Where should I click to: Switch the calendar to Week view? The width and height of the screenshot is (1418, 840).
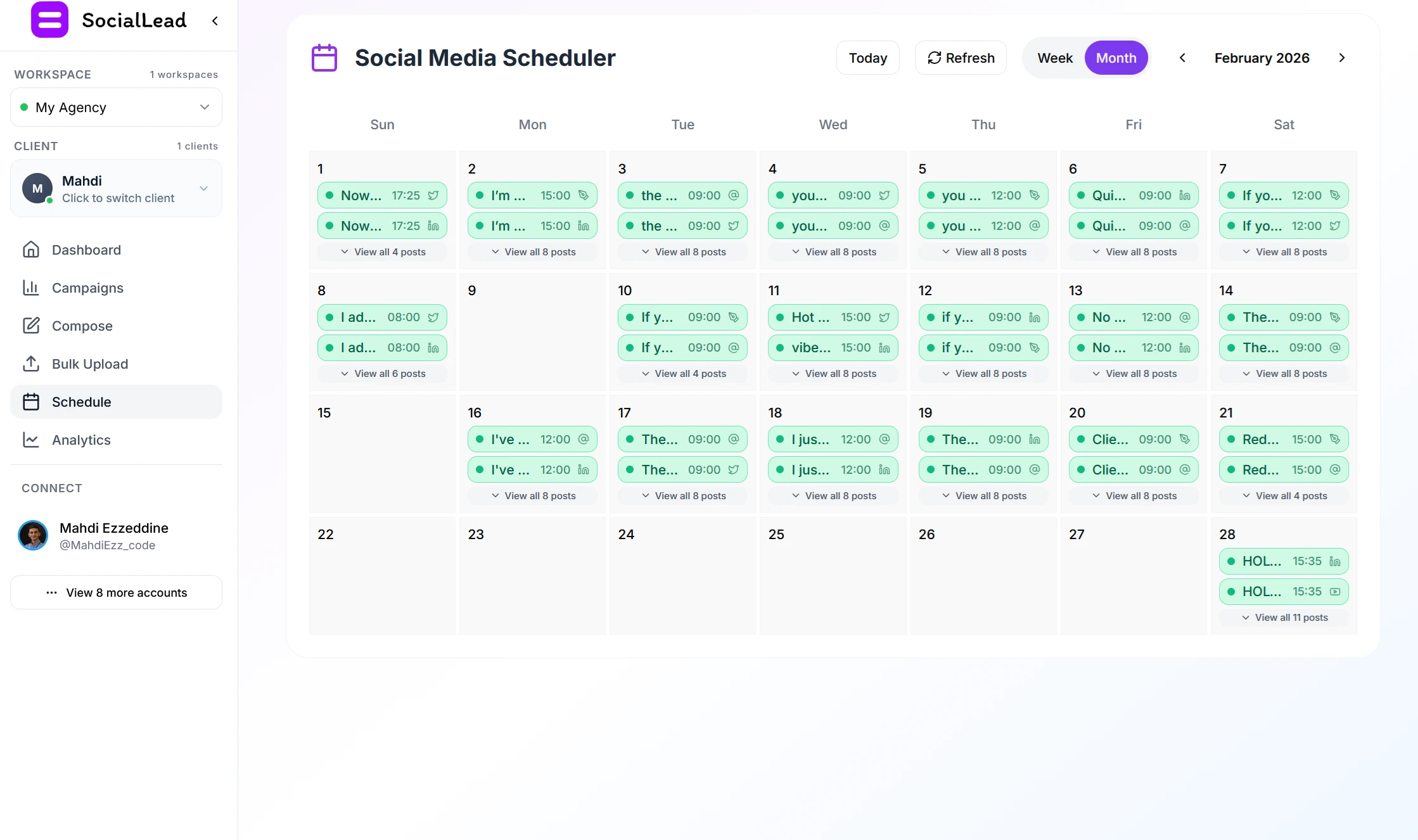pos(1055,58)
